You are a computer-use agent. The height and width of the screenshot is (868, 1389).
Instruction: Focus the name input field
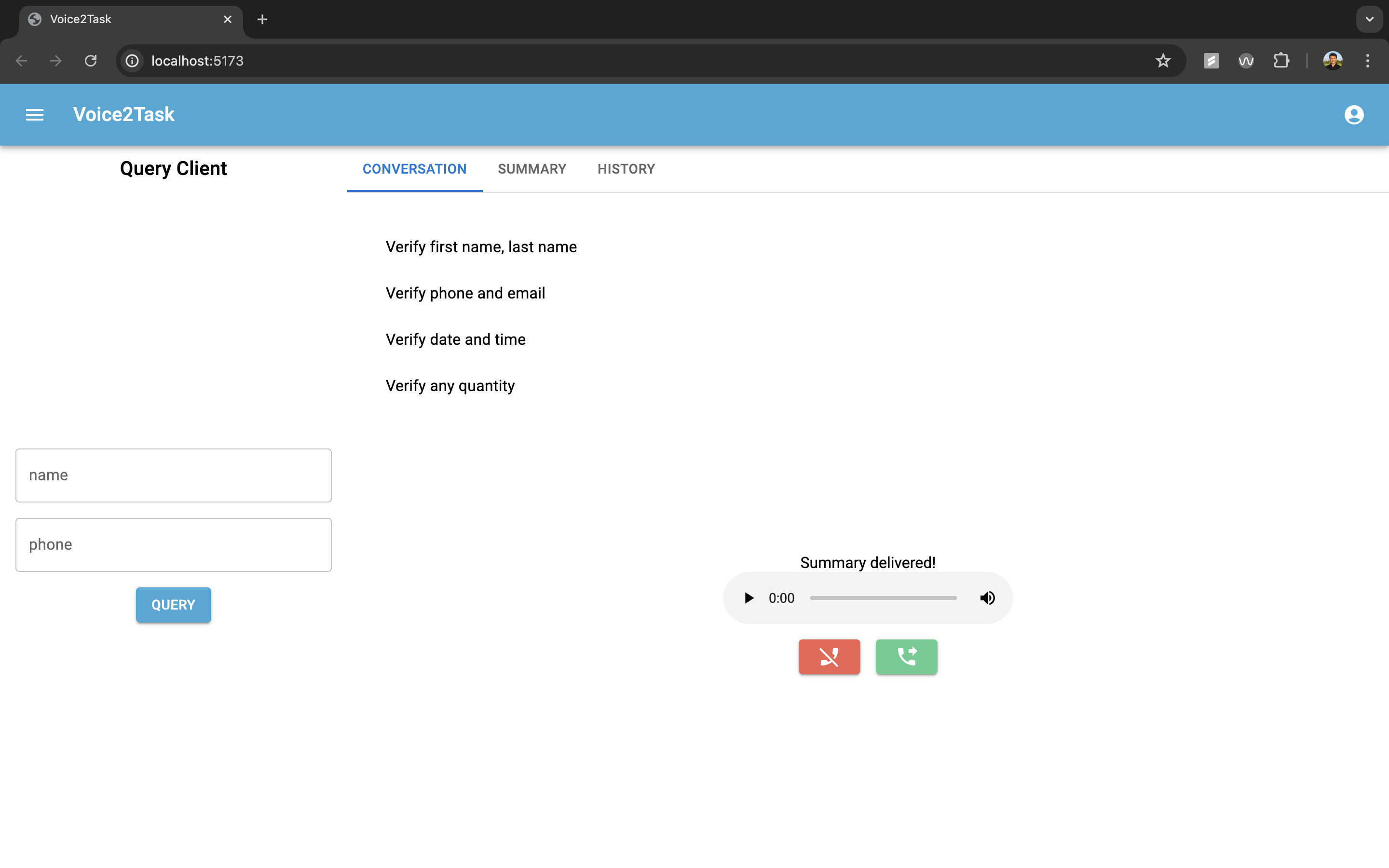tap(173, 475)
